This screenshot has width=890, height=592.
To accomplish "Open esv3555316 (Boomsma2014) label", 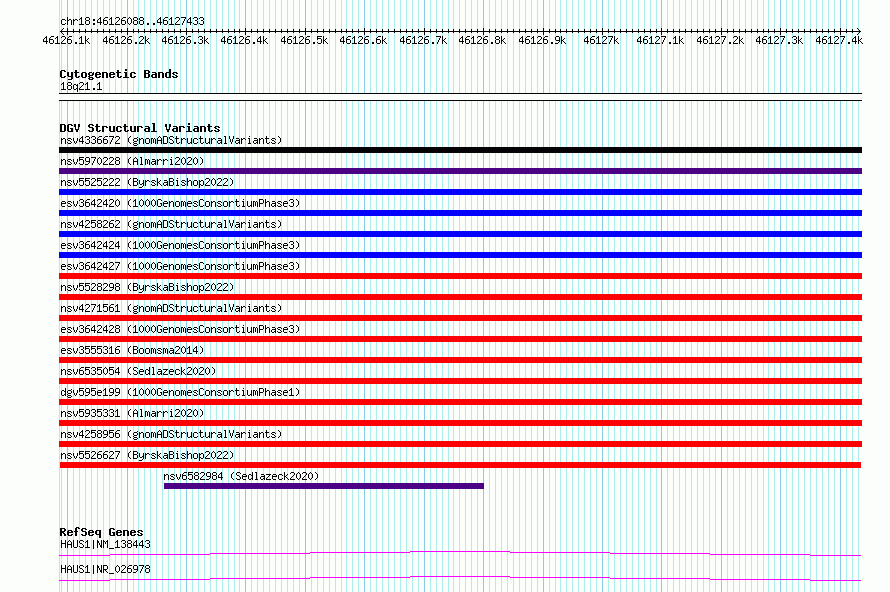I will [132, 350].
